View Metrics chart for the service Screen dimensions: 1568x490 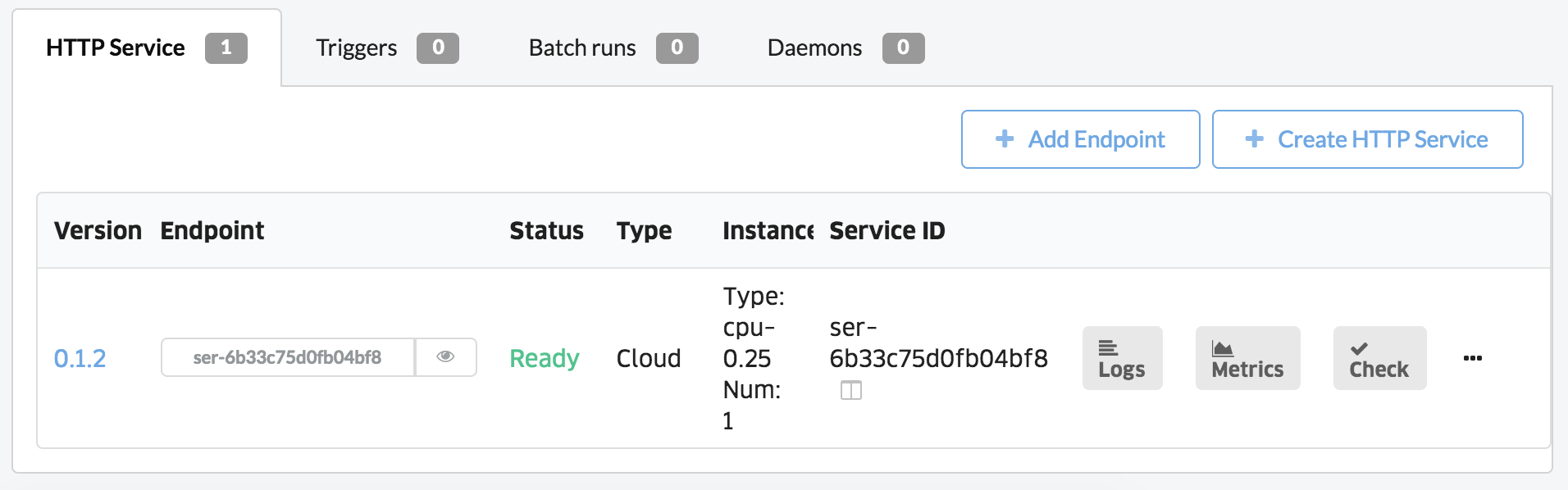pos(1247,358)
